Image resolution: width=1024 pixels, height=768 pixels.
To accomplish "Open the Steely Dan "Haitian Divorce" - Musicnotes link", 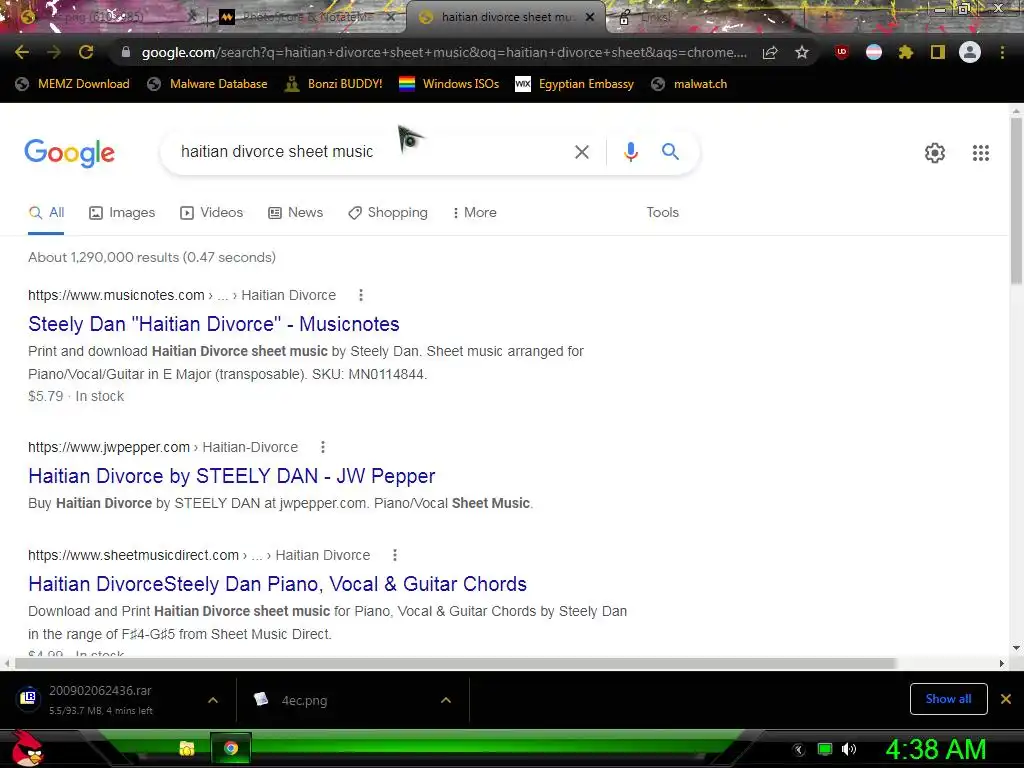I will 214,324.
